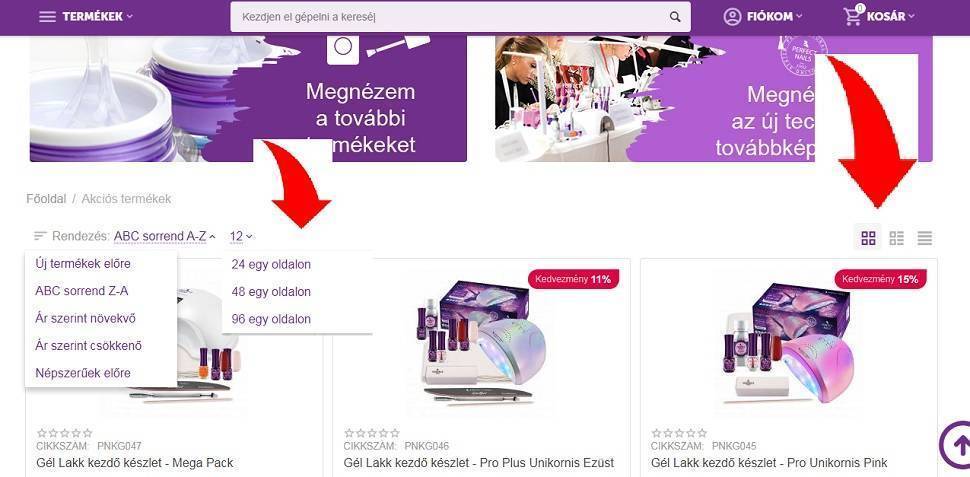Image resolution: width=970 pixels, height=477 pixels.
Task: Switch to detailed list view icon
Action: click(896, 238)
